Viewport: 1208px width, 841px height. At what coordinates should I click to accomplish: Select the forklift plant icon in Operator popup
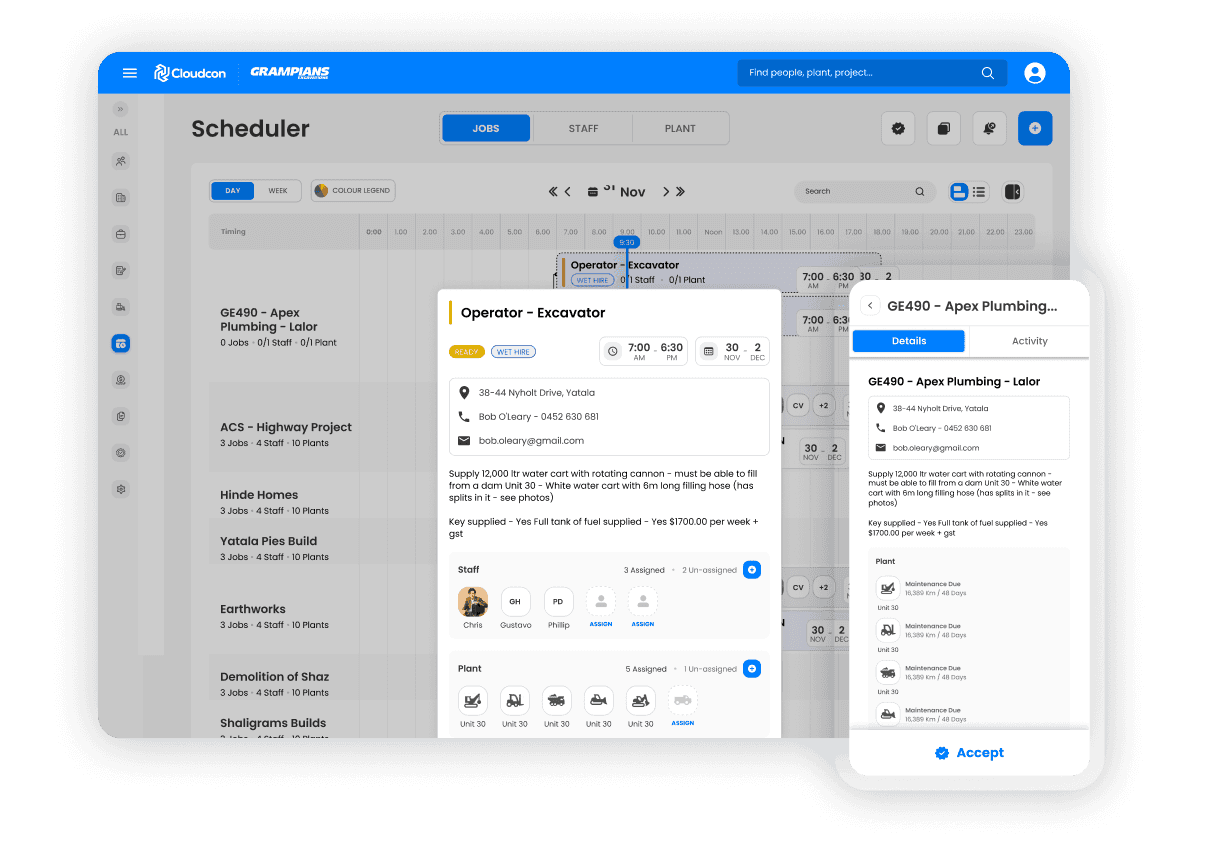515,700
